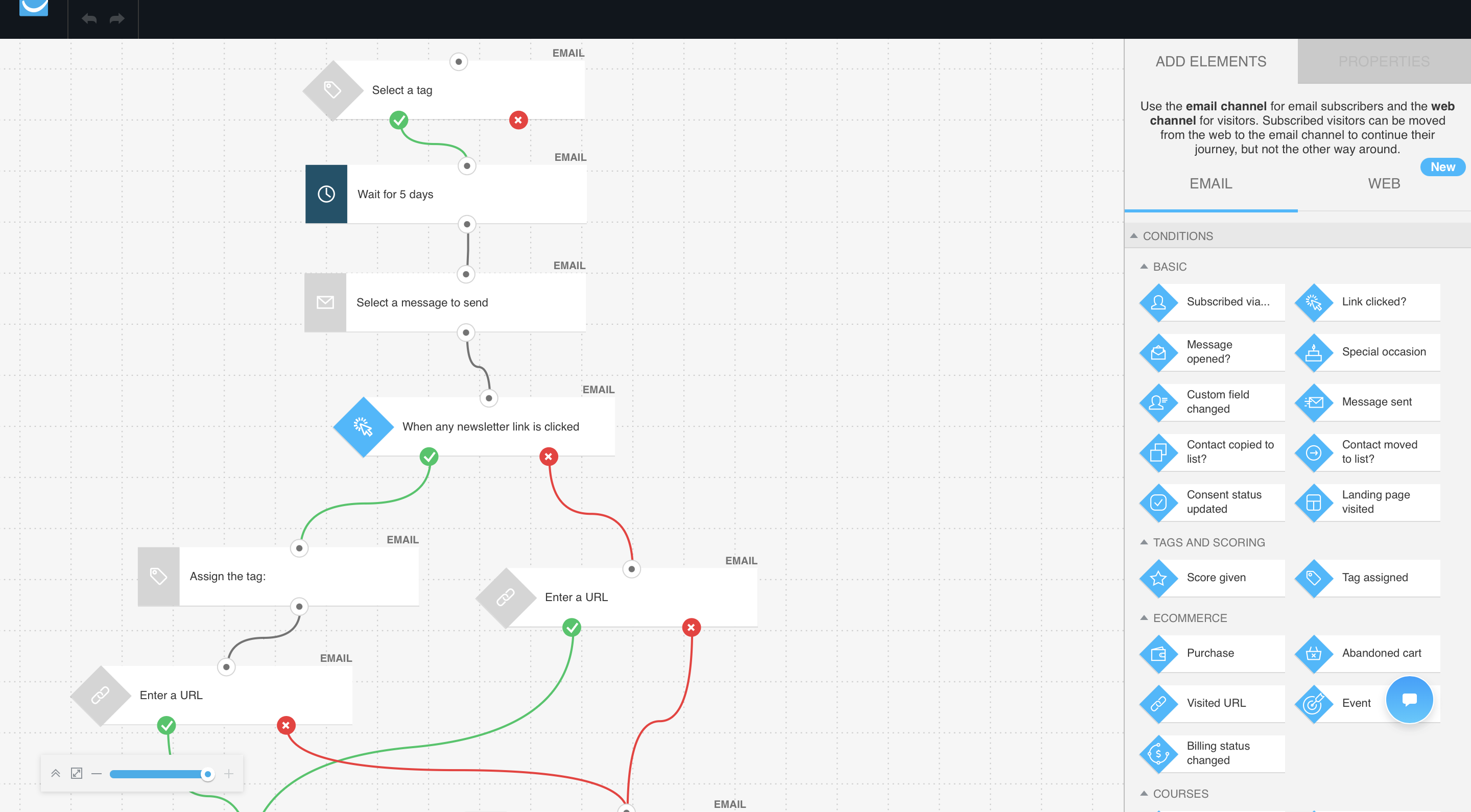Click the undo arrow in top bar
This screenshot has height=812, width=1471.
[x=89, y=19]
